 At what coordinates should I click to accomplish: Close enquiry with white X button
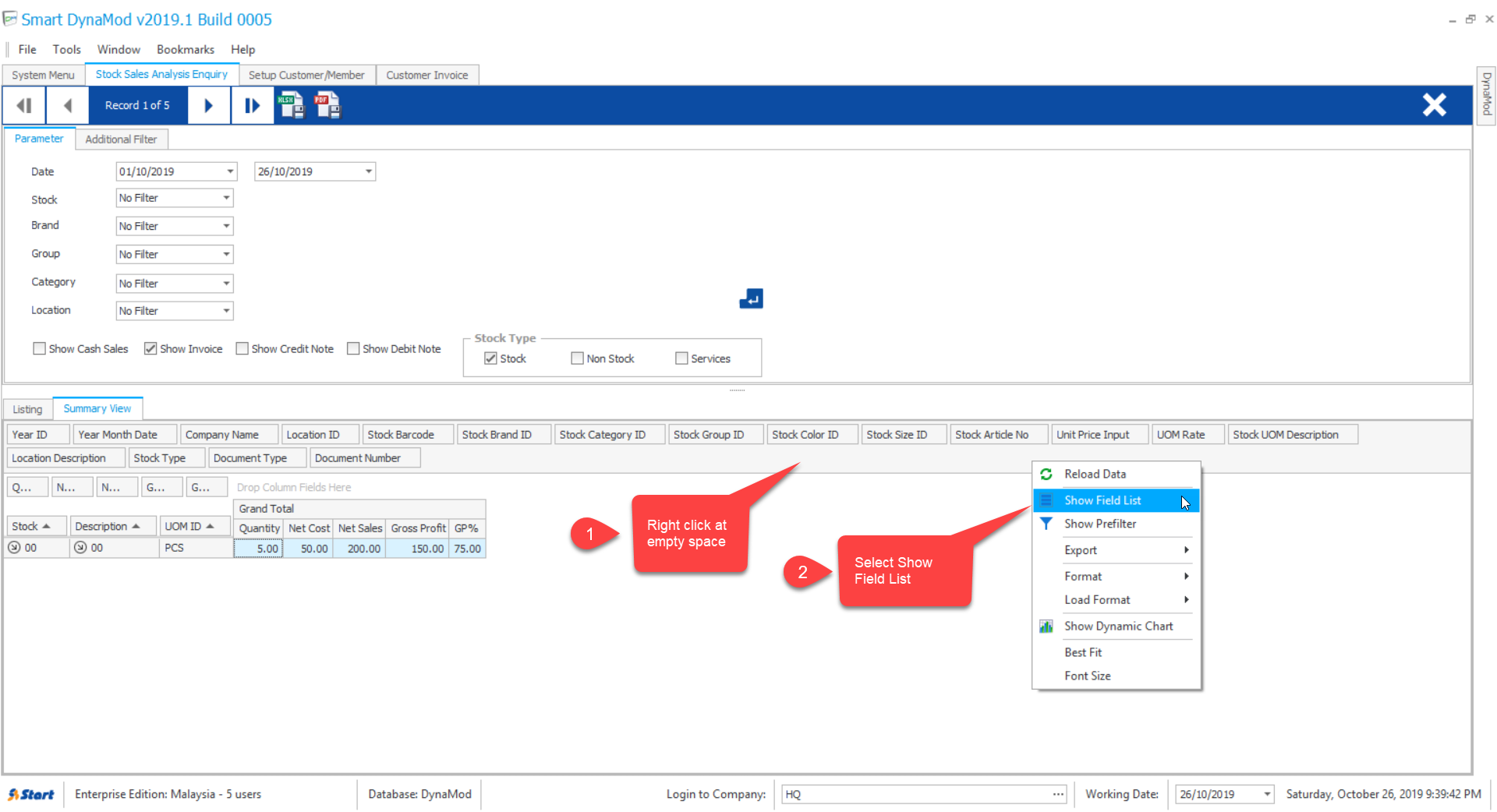(x=1434, y=104)
